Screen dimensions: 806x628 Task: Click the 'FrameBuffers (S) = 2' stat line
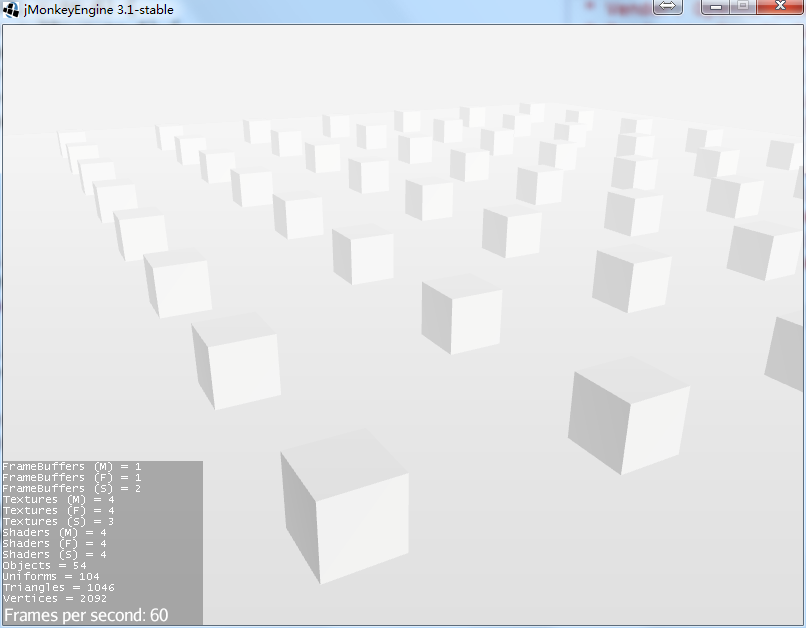click(x=71, y=488)
